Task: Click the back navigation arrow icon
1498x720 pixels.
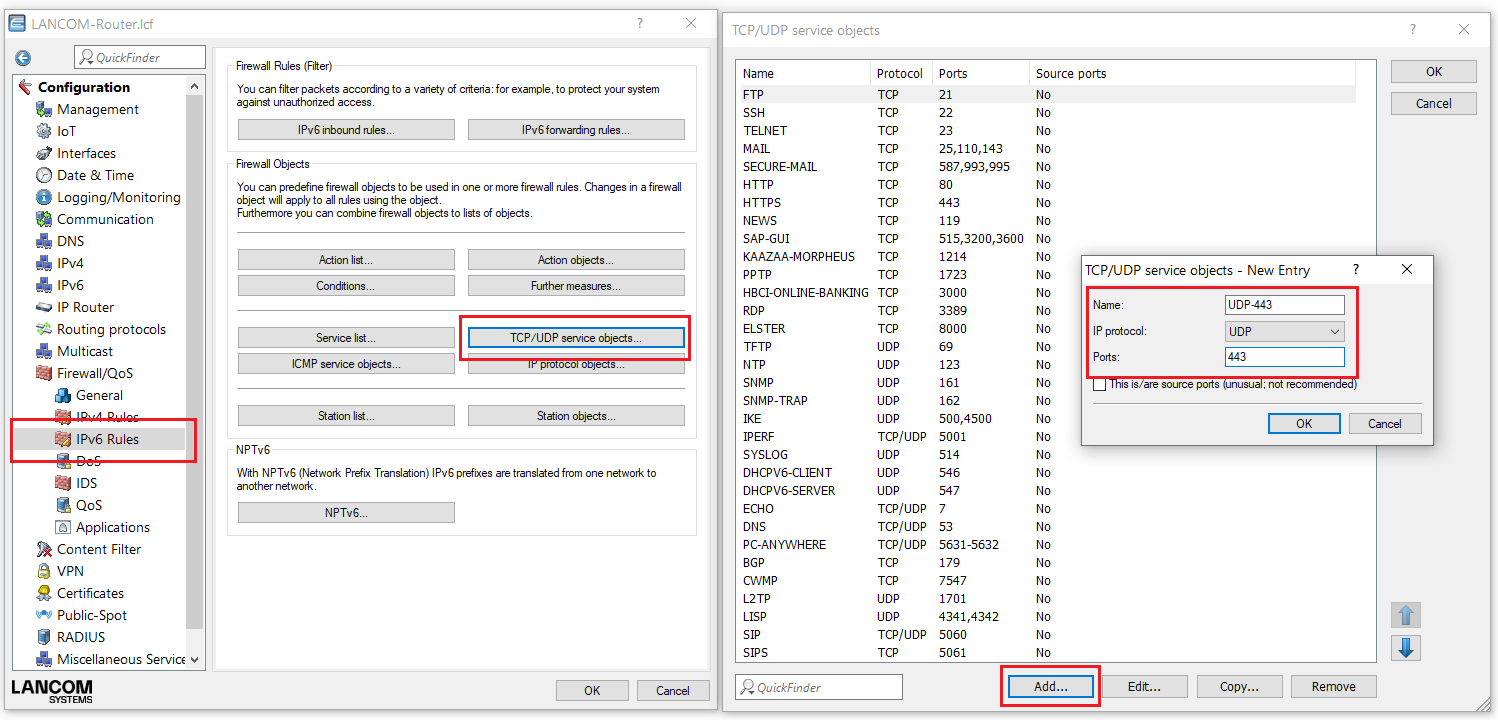Action: click(23, 58)
